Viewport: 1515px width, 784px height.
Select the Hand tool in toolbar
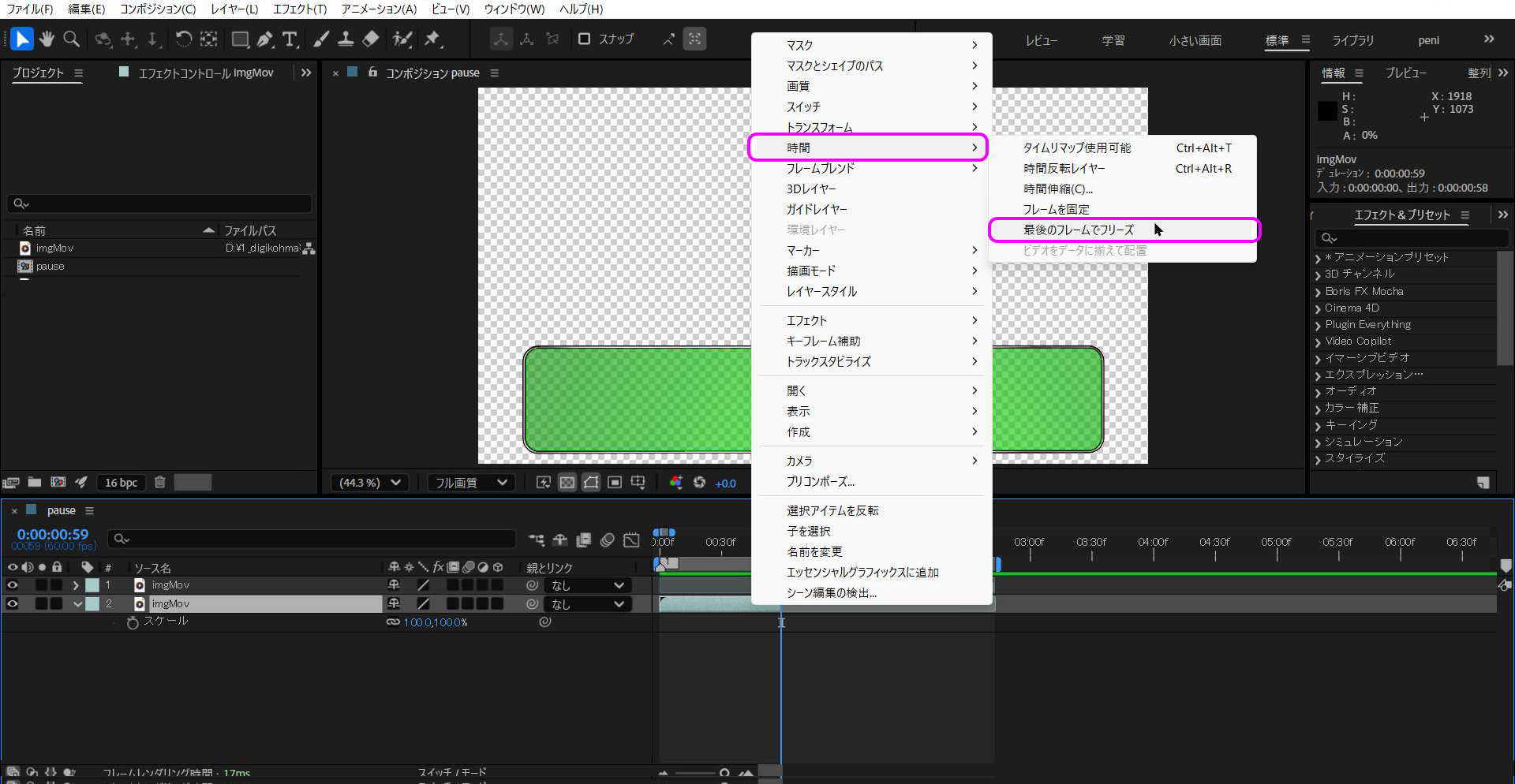(47, 39)
